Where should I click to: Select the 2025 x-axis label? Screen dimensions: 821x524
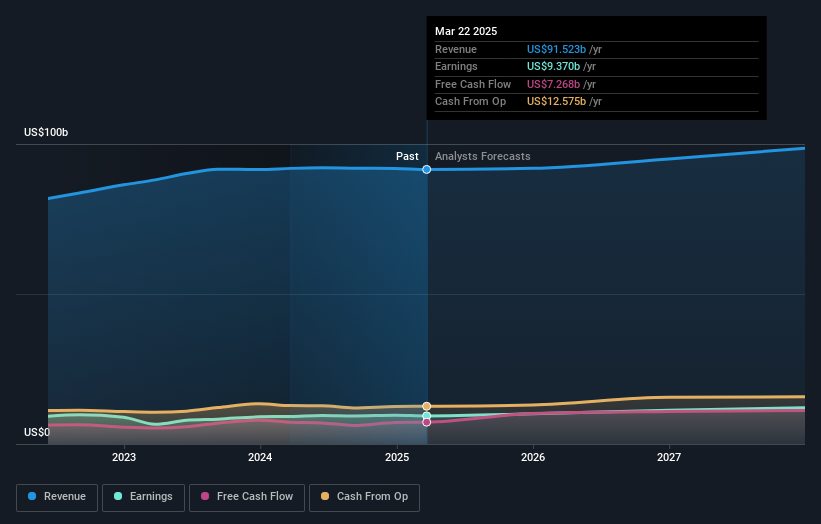(397, 457)
